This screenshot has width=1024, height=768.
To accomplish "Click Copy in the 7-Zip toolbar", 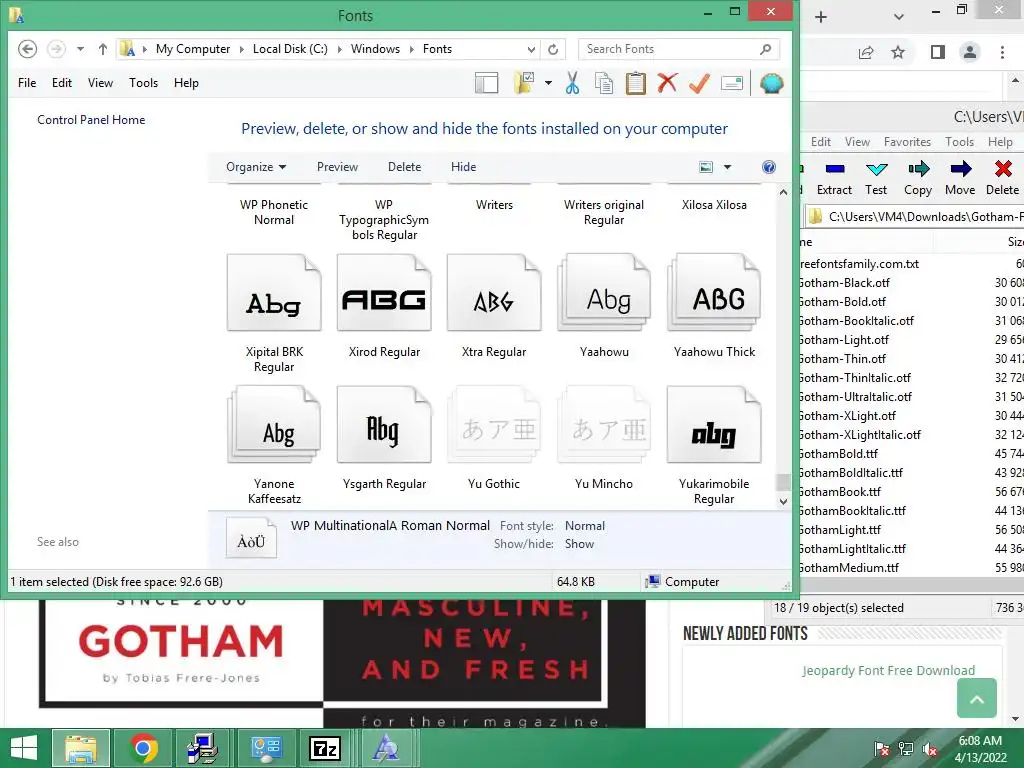I will point(918,179).
